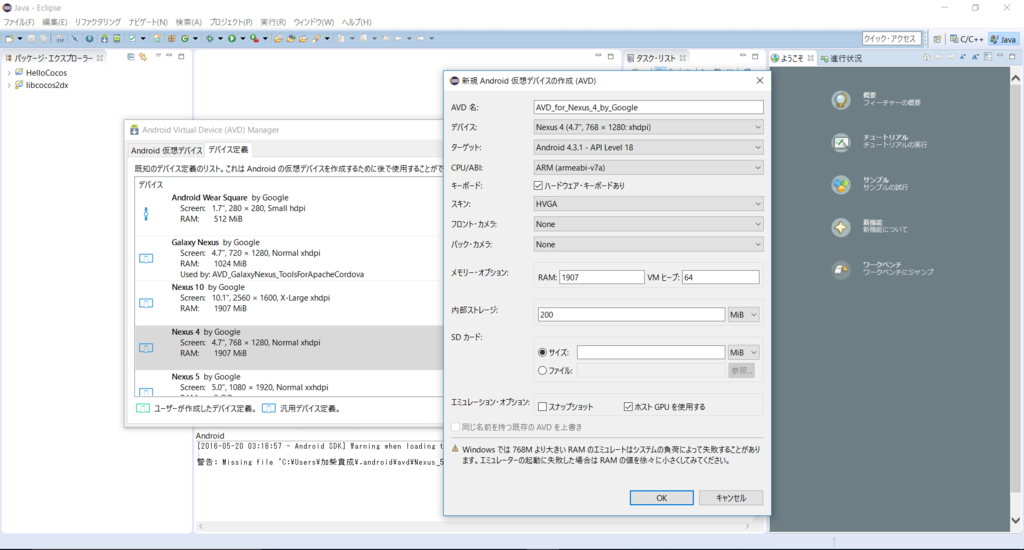Click the New Java Package toolbar icon
Image resolution: width=1024 pixels, height=550 pixels.
pyautogui.click(x=172, y=39)
